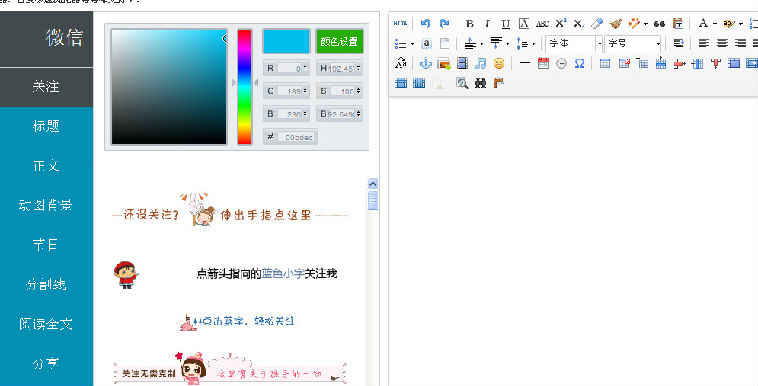The image size is (758, 386).
Task: Click the undo arrow icon
Action: point(425,23)
